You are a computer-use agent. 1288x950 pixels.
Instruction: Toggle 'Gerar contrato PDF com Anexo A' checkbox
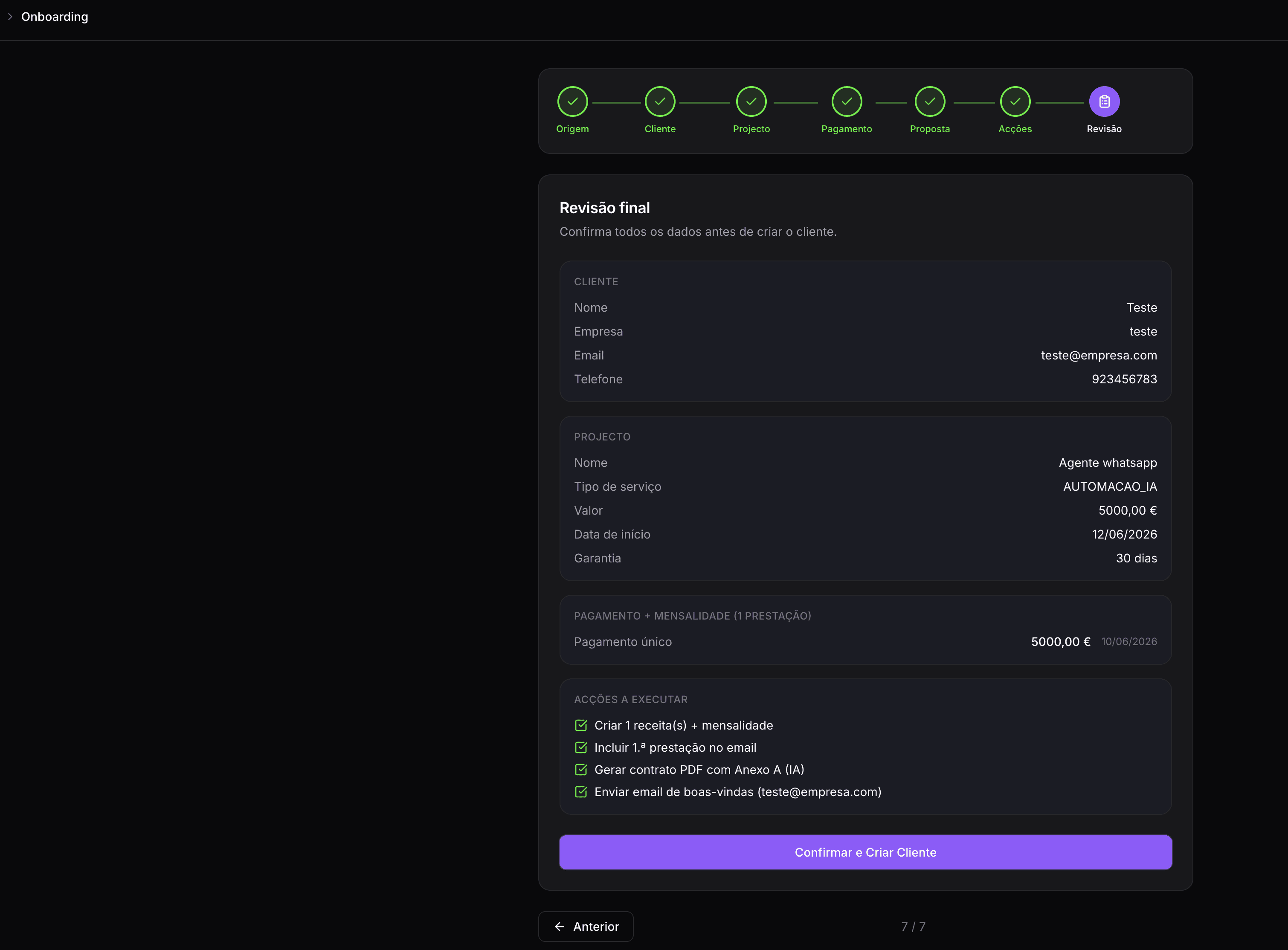[x=581, y=770]
